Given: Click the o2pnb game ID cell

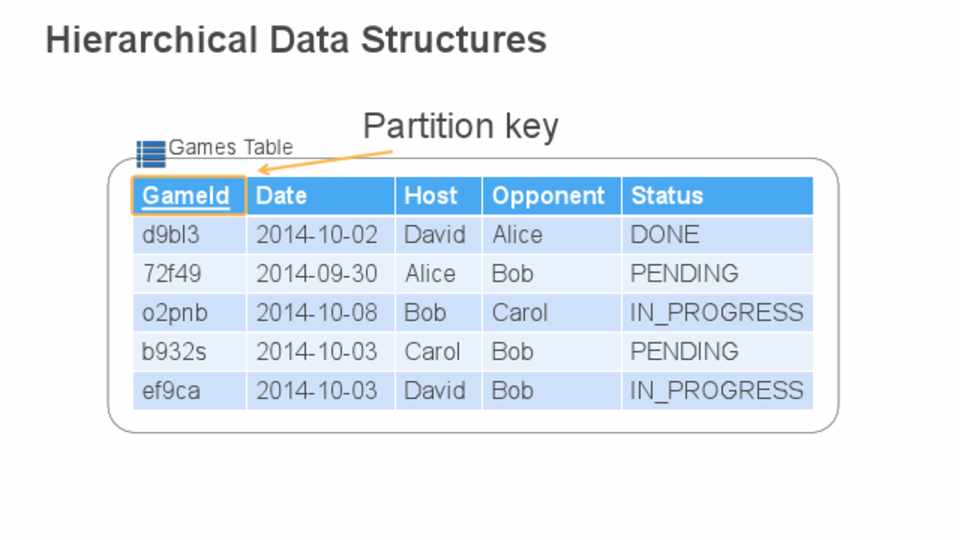Looking at the screenshot, I should 175,313.
